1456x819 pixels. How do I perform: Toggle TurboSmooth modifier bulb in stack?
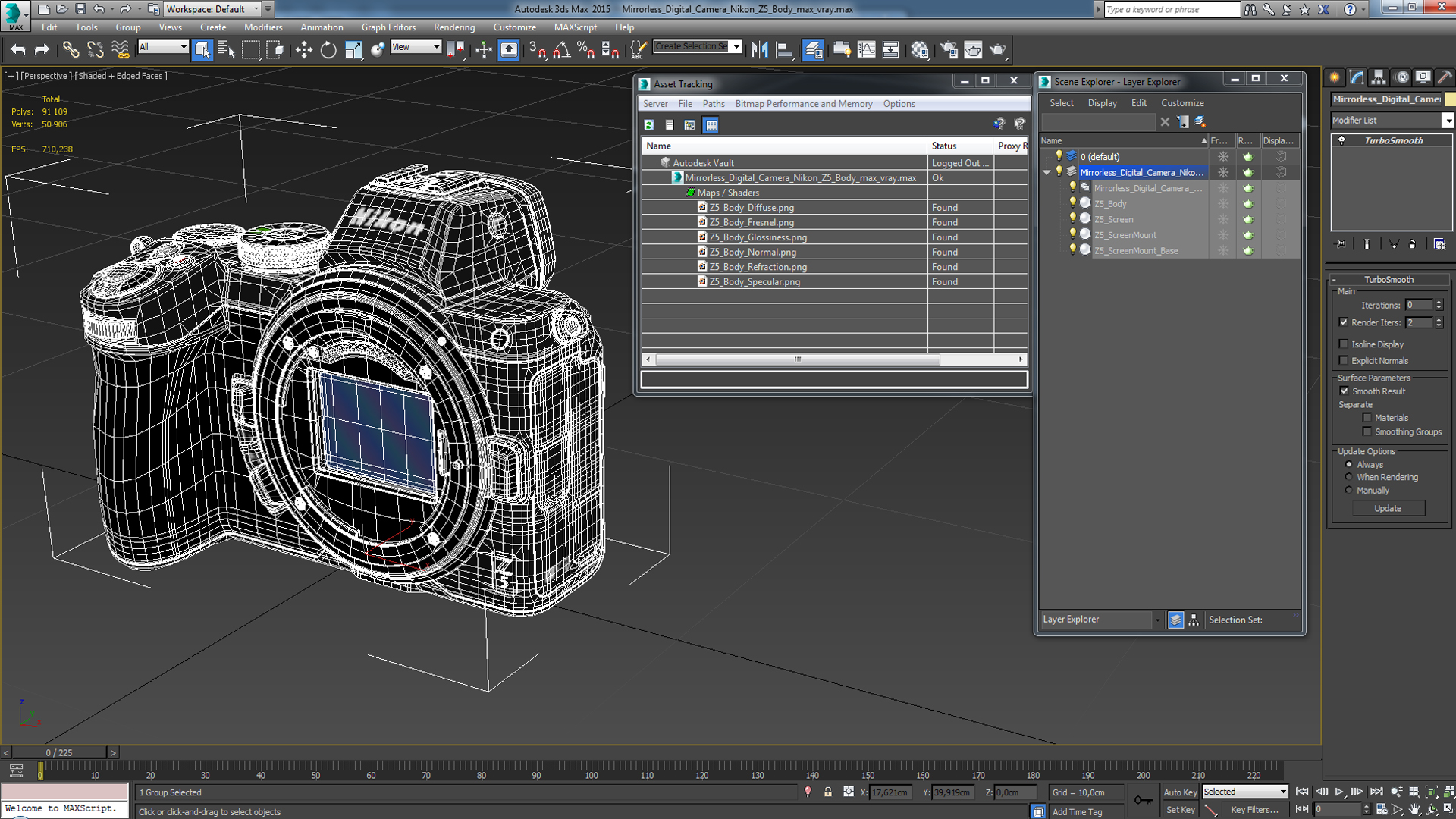tap(1342, 140)
